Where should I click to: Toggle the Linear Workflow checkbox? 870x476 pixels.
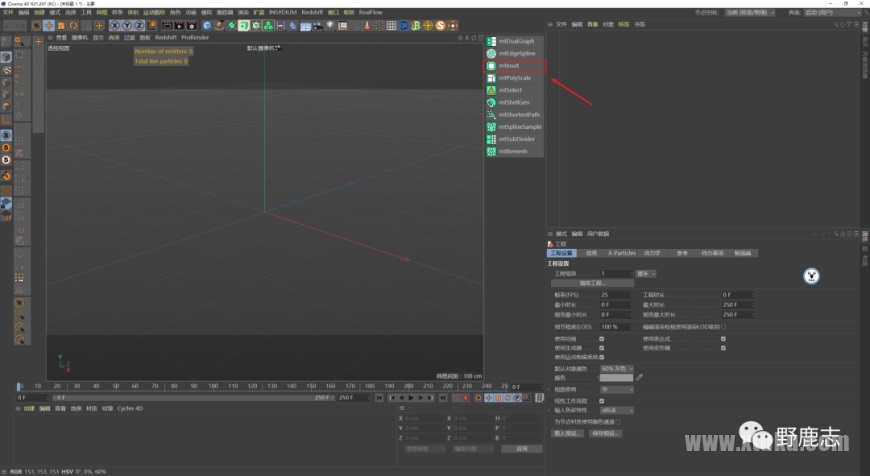(601, 401)
